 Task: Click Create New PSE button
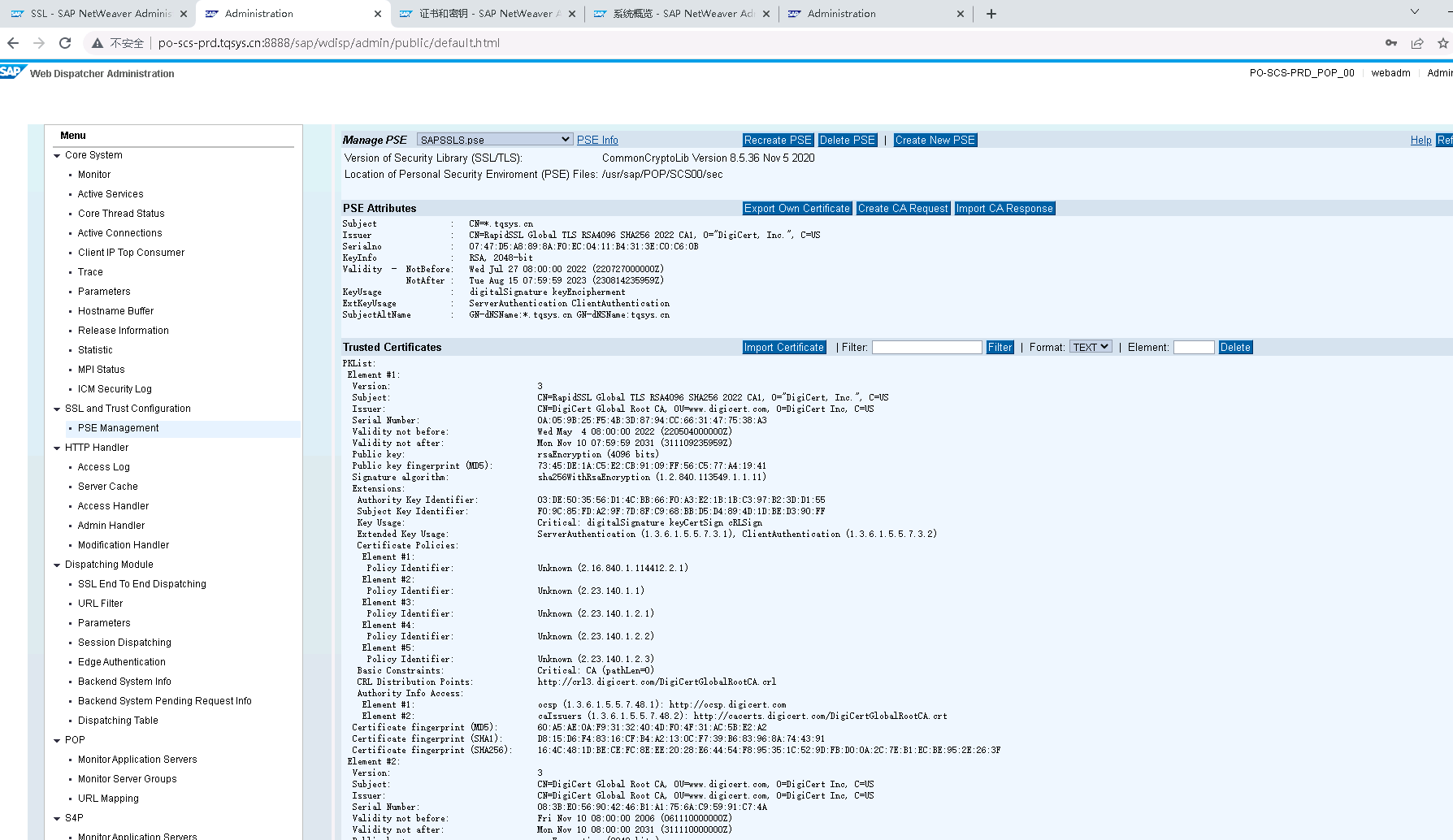click(x=935, y=141)
